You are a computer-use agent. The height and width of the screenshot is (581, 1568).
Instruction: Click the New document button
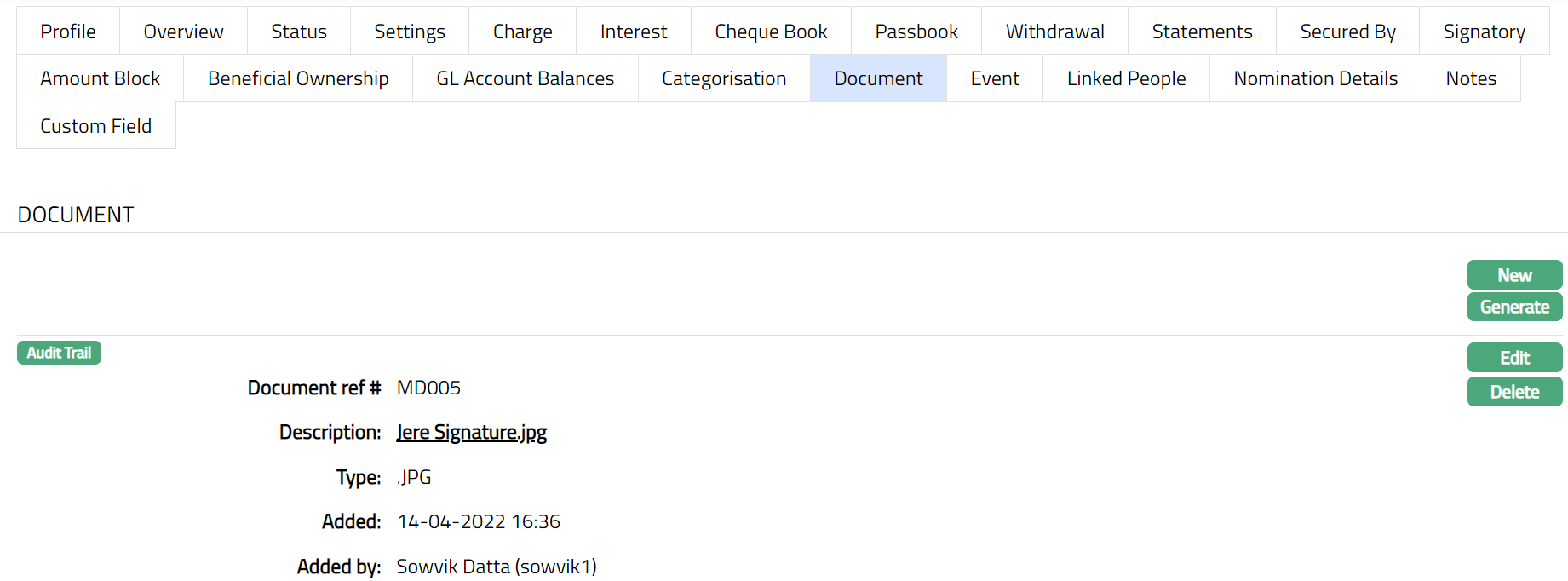1514,275
